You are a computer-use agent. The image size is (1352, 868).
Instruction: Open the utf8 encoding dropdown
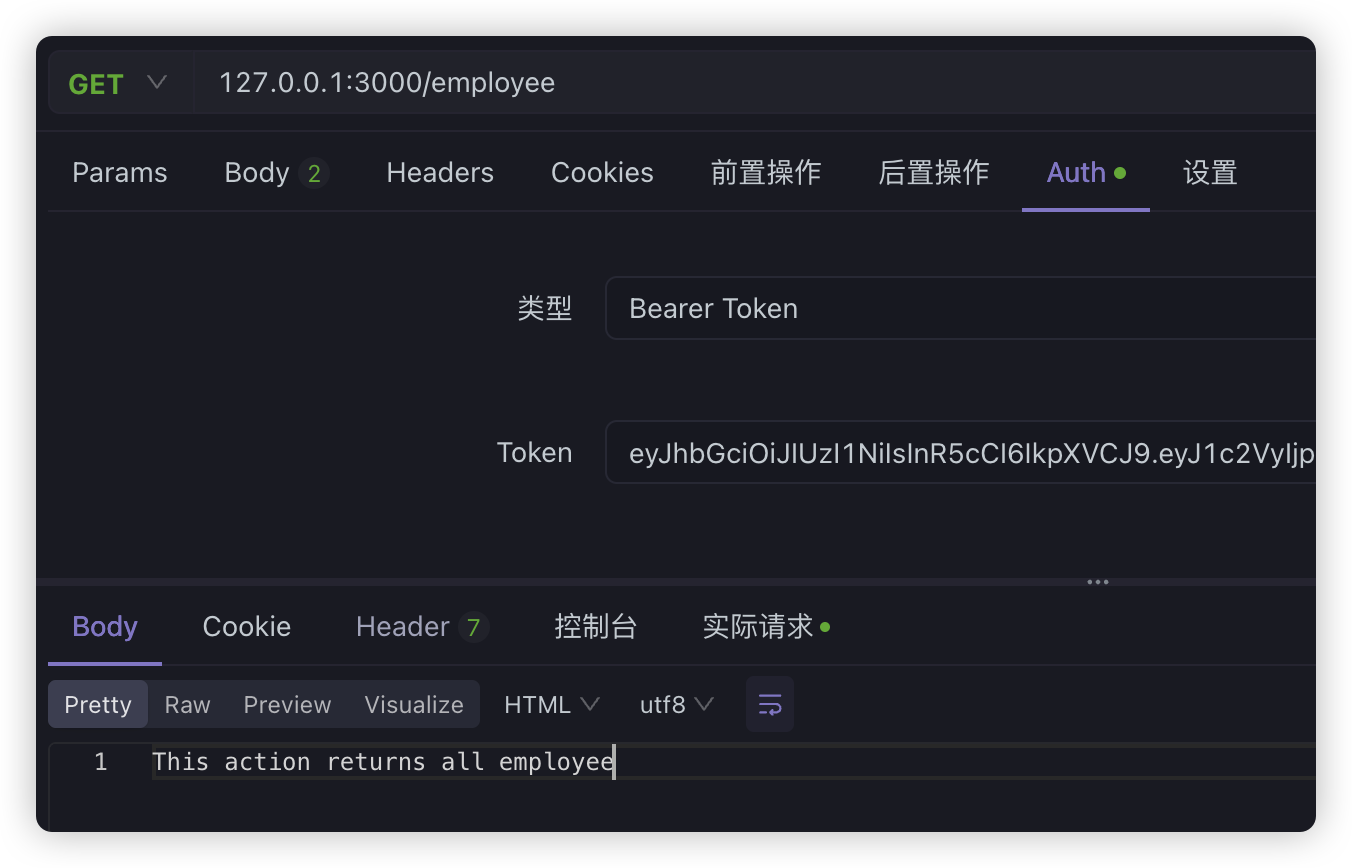[x=676, y=705]
